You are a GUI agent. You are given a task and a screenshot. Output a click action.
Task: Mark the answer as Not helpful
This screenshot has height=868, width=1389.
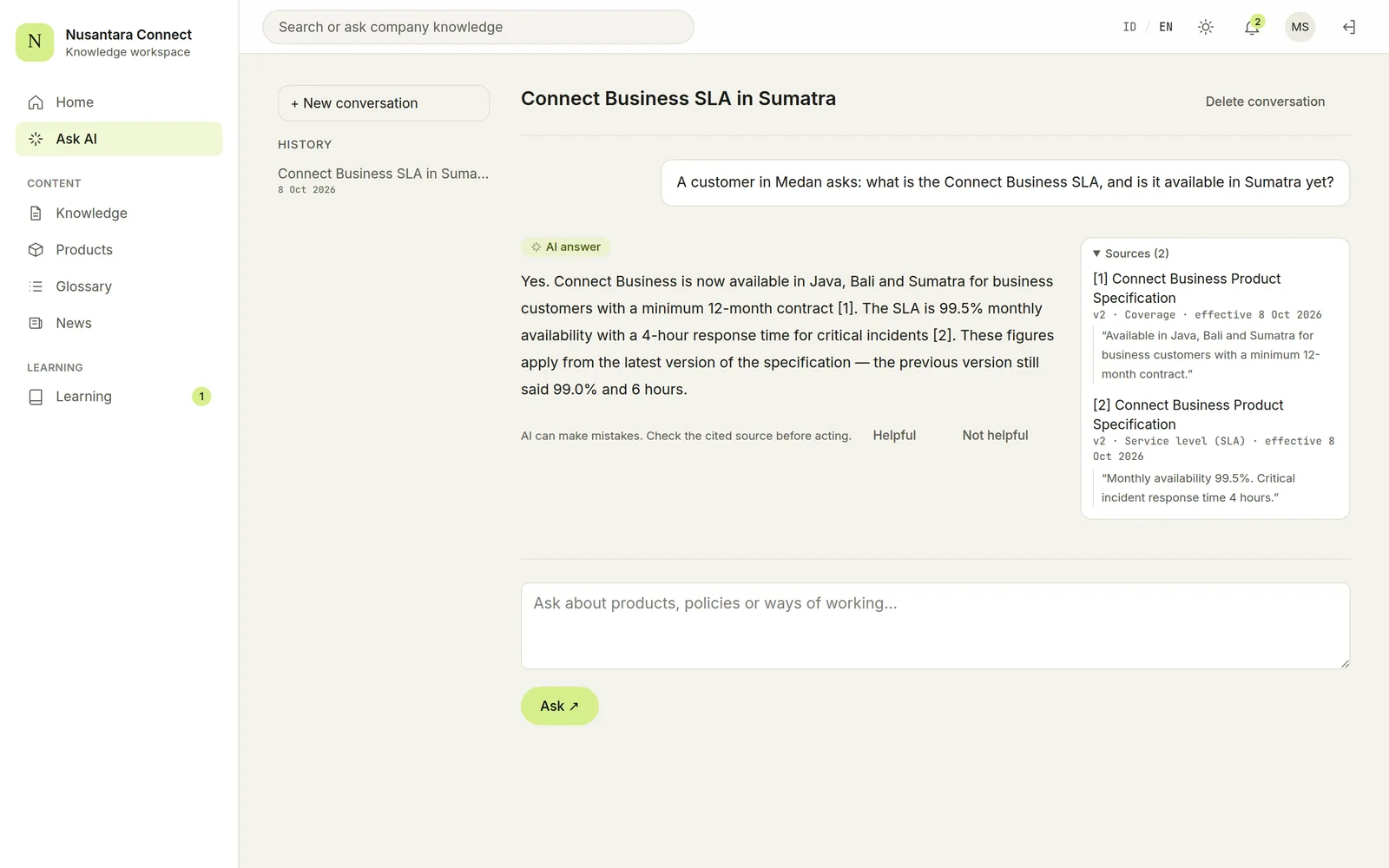coord(995,436)
